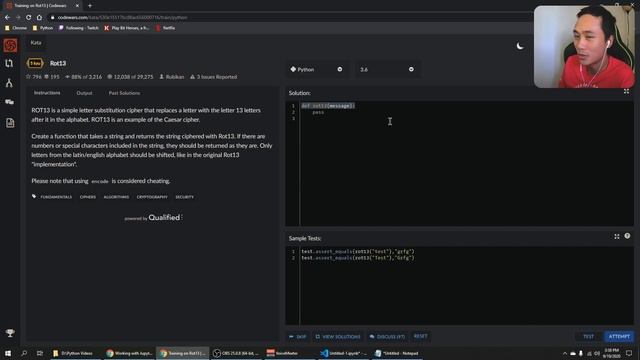The image size is (640, 360).
Task: Open the Task View taskbar icon
Action: [x=40, y=353]
